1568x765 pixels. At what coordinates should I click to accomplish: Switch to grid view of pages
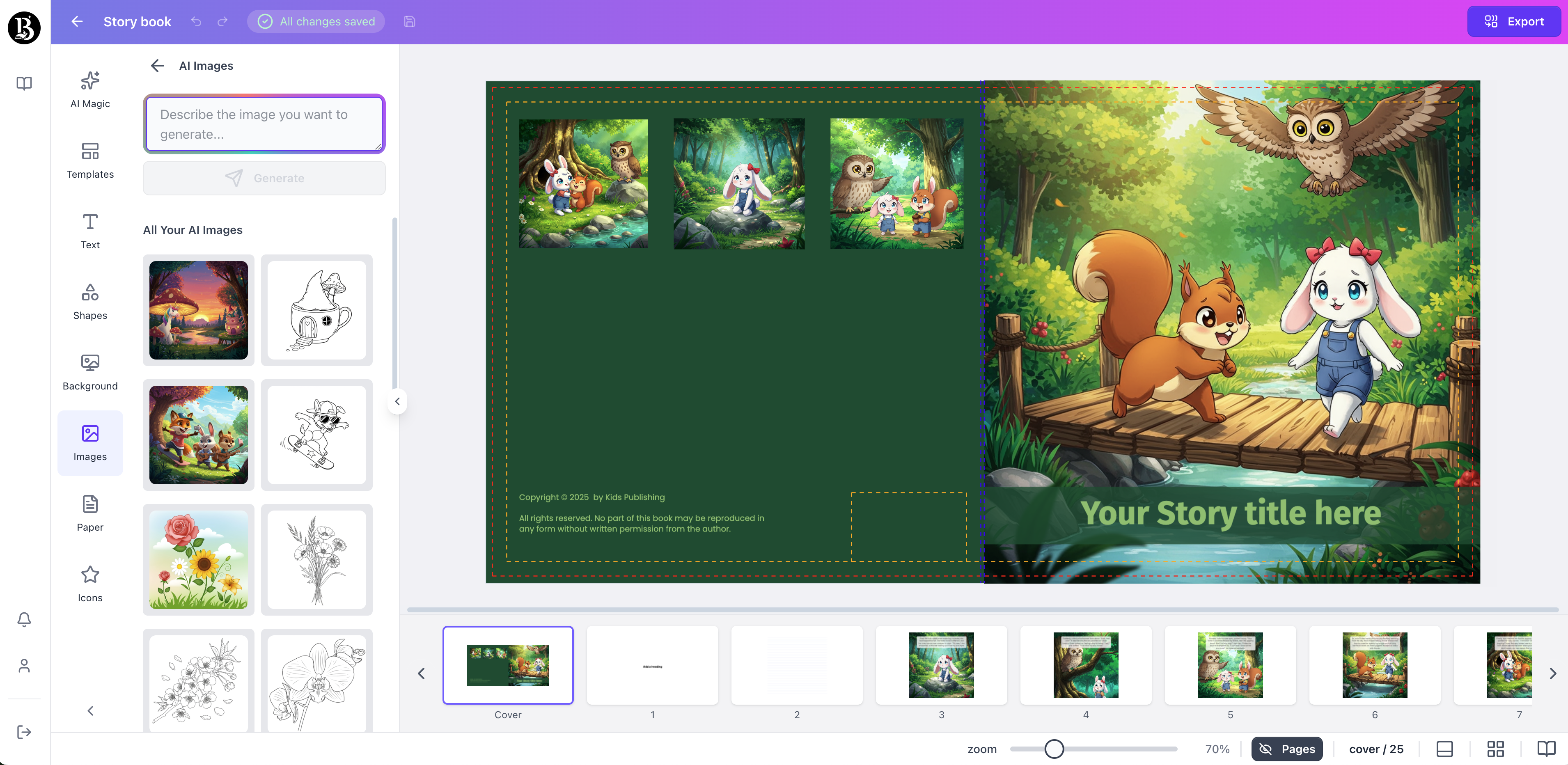pyautogui.click(x=1496, y=749)
